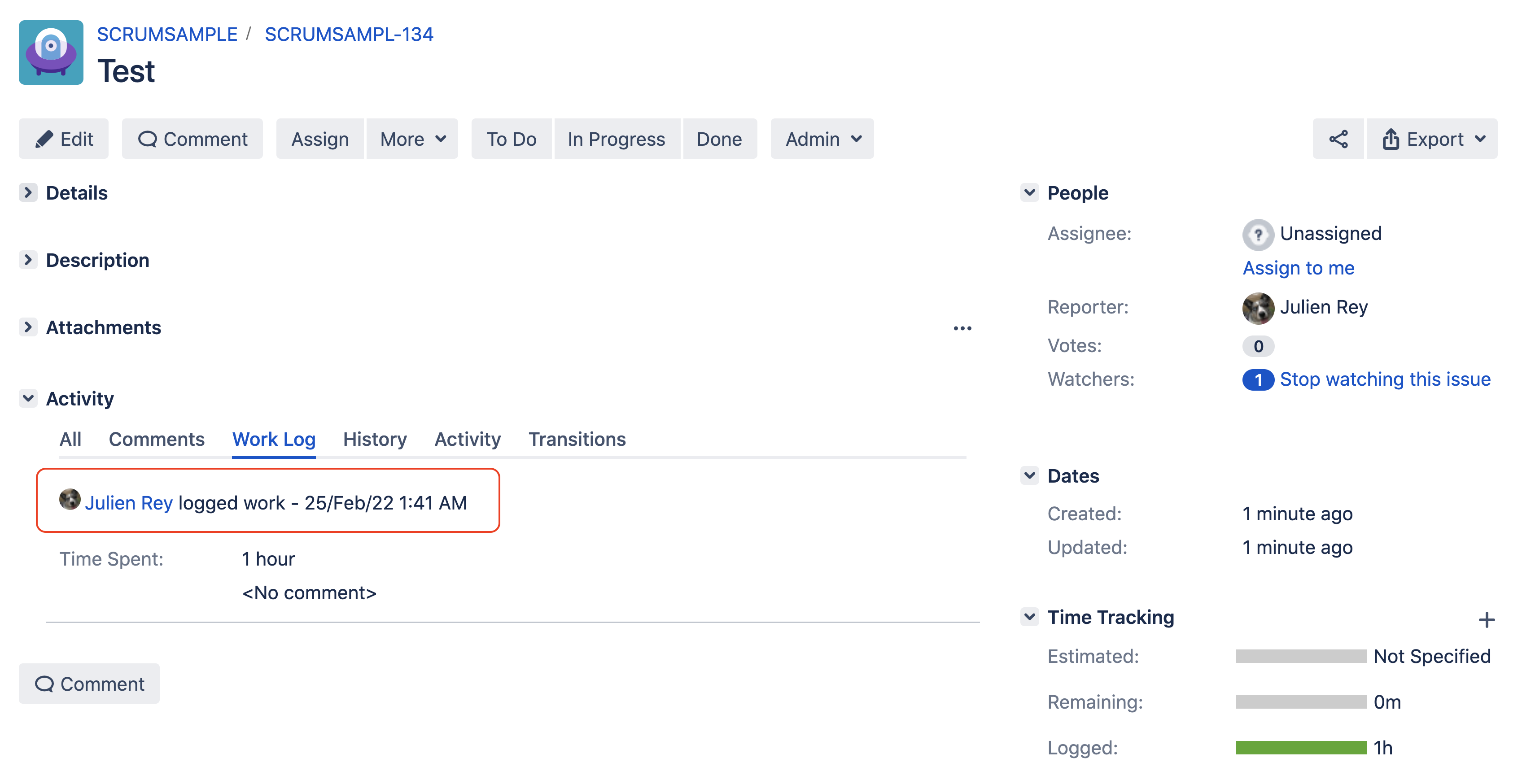Click the top Comment bubble button

(x=192, y=139)
